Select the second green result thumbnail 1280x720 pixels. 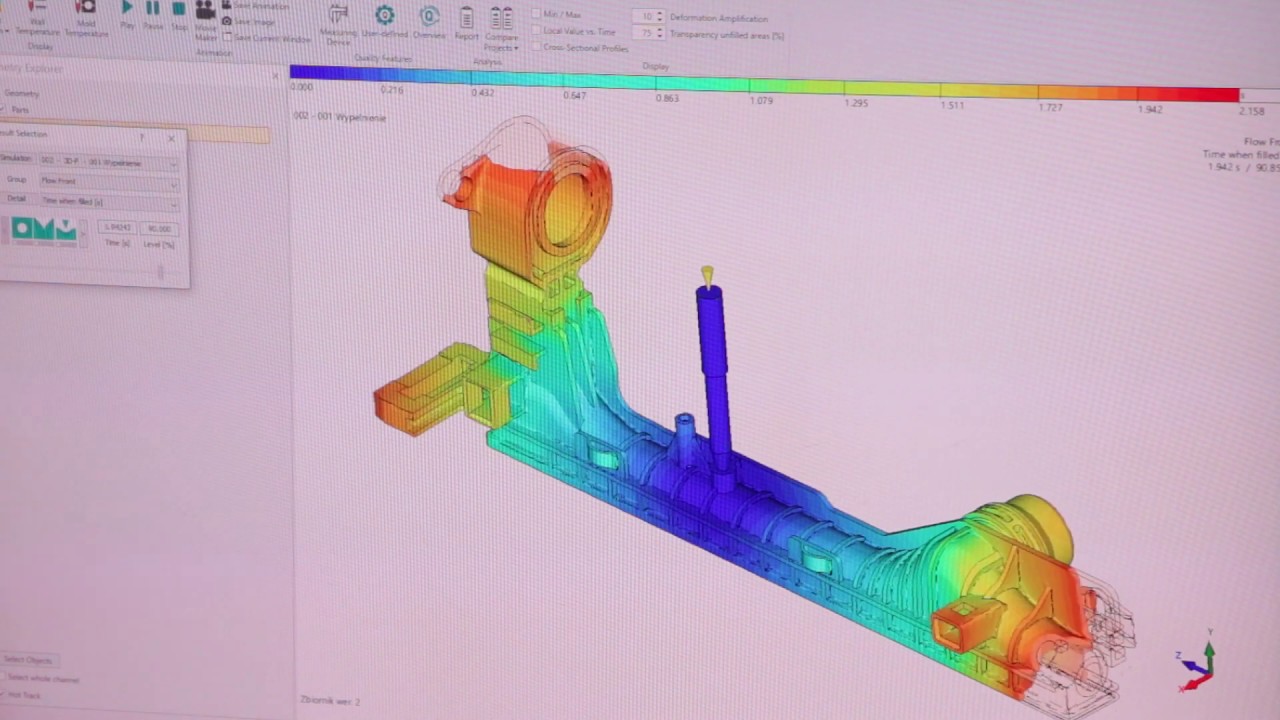pos(44,230)
